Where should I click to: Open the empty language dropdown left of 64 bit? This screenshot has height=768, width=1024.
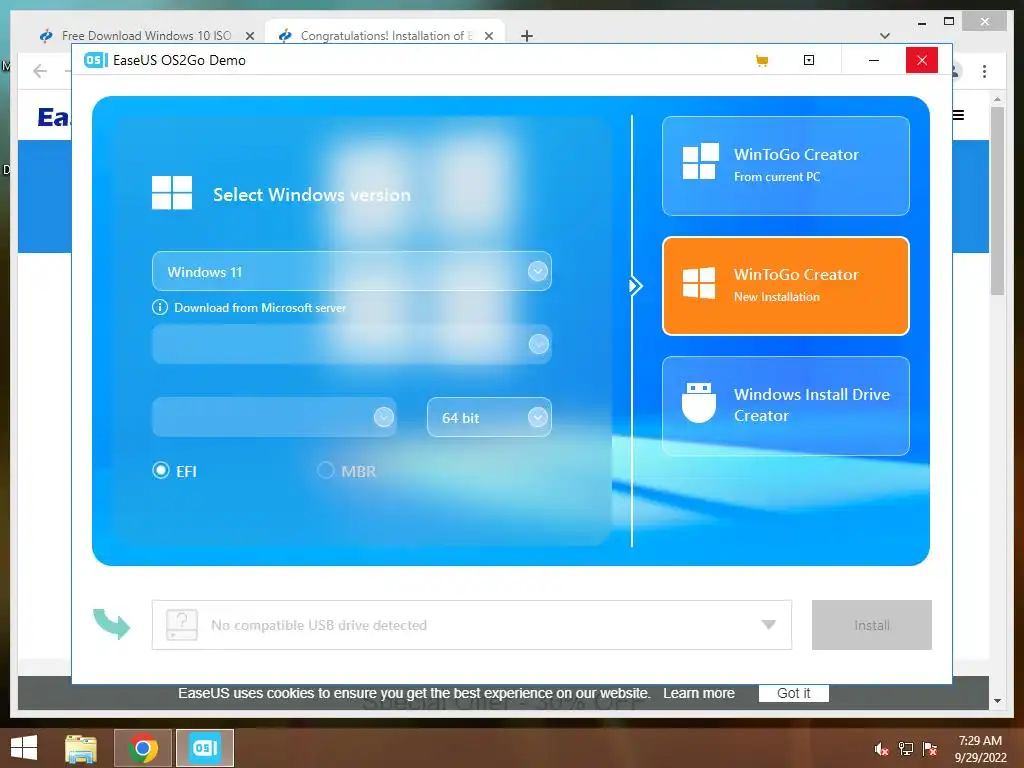(x=274, y=417)
